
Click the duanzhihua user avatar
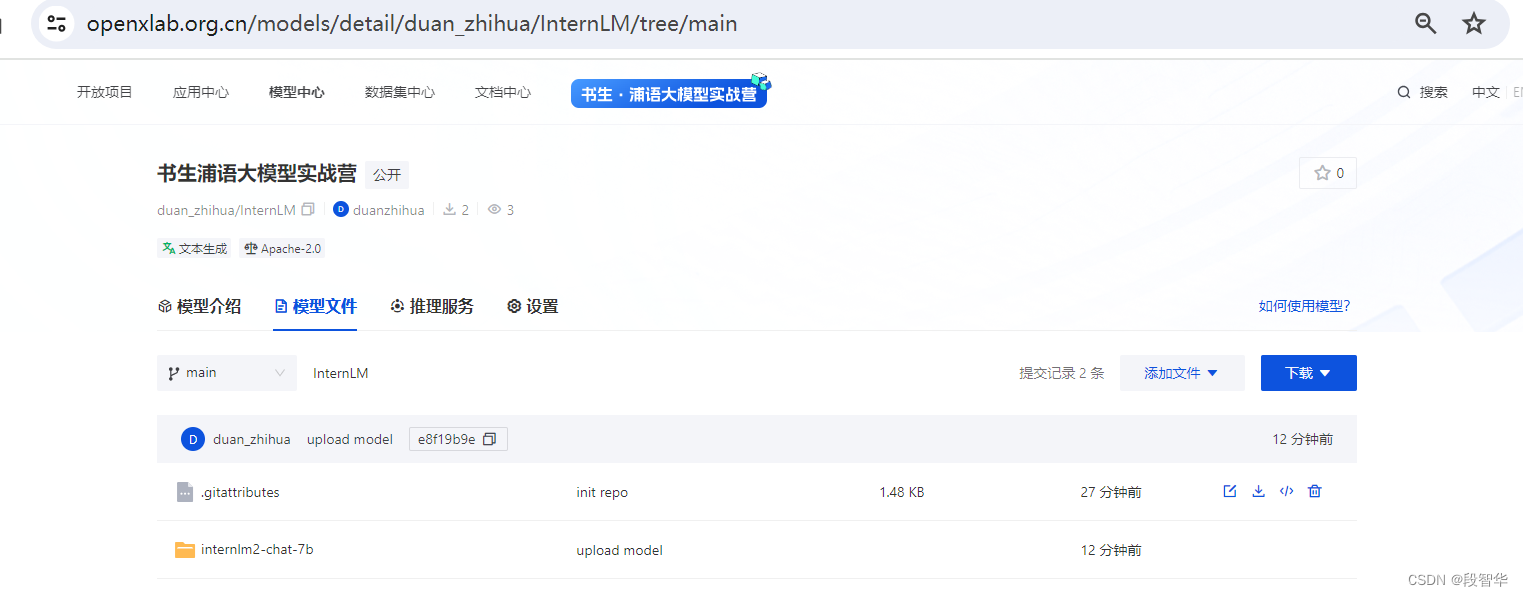[341, 210]
